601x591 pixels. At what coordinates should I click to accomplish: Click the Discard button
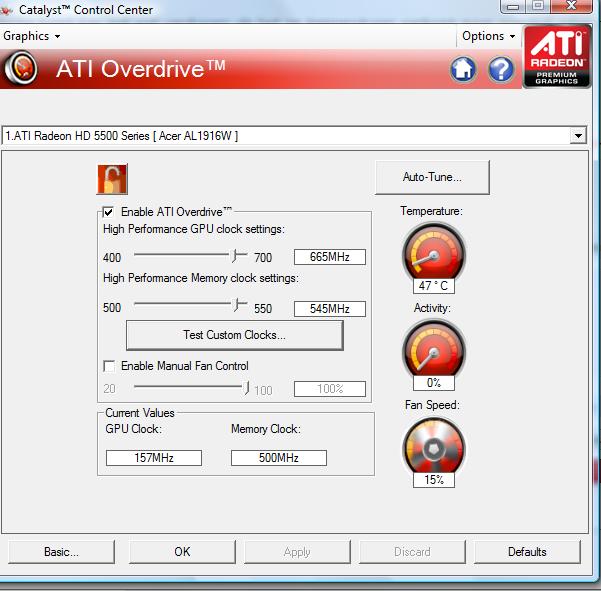click(x=412, y=552)
